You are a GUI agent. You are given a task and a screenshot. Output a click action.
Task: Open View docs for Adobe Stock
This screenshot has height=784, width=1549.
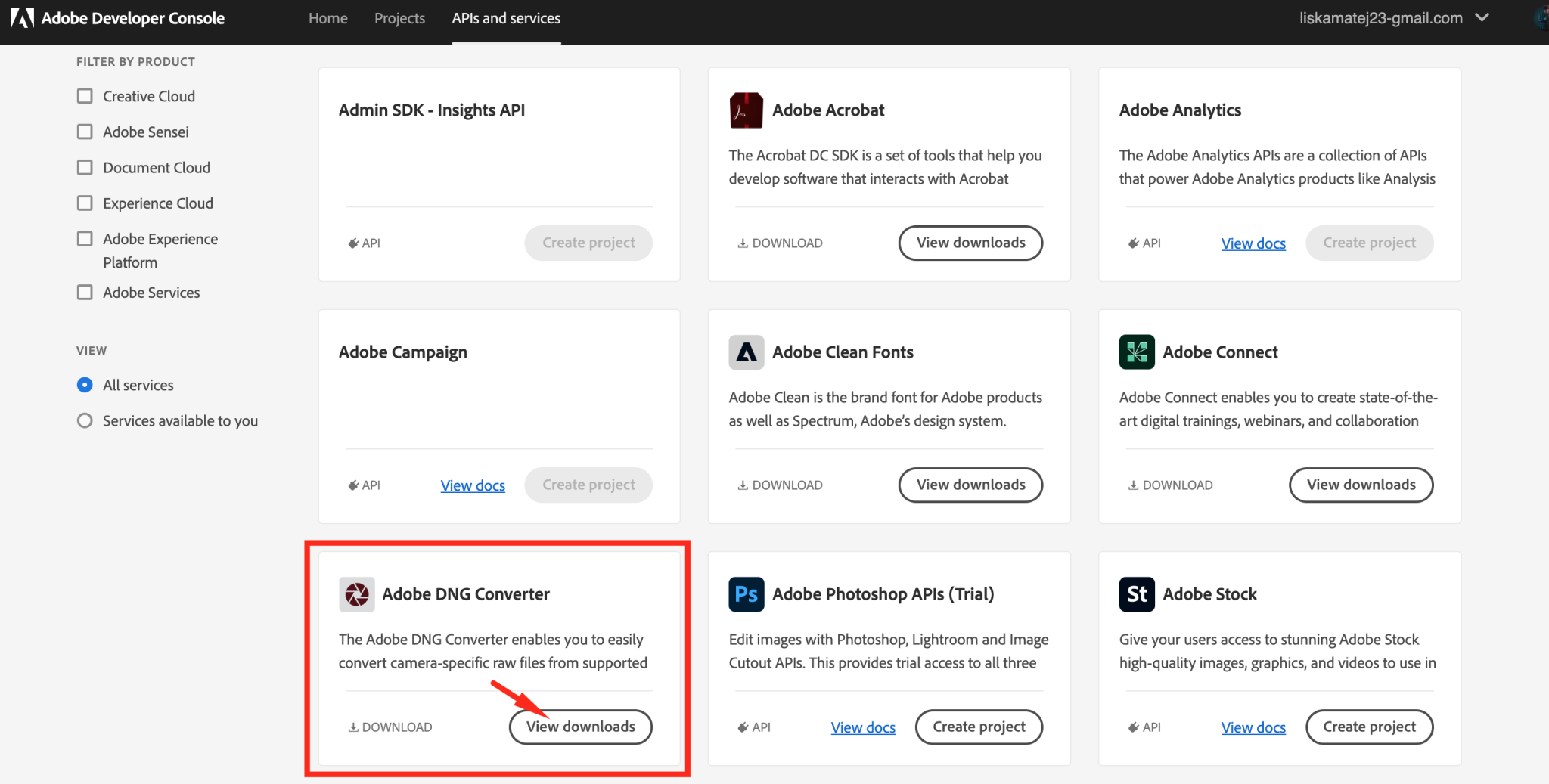point(1253,727)
